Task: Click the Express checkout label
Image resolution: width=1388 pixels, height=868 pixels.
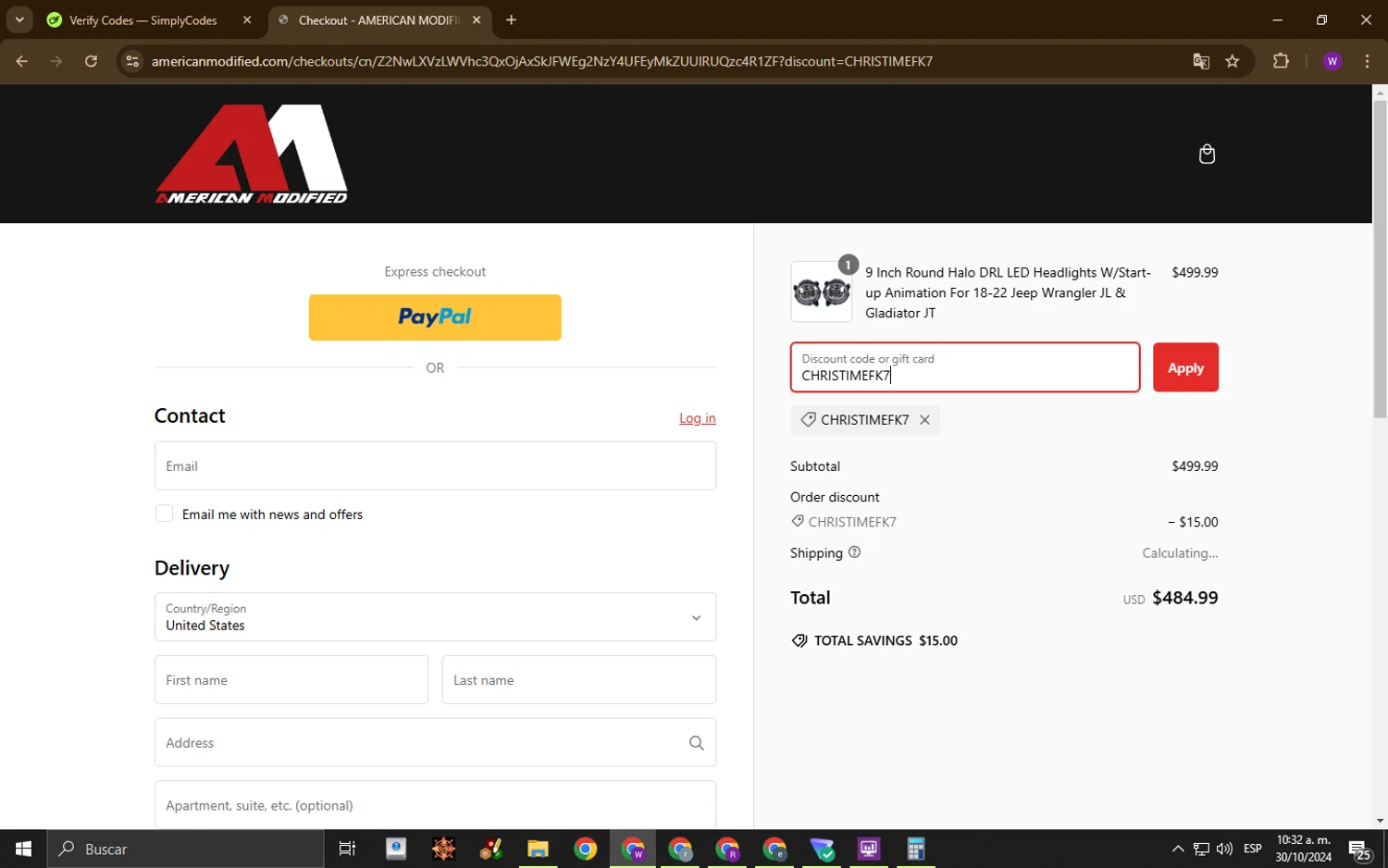Action: (435, 271)
